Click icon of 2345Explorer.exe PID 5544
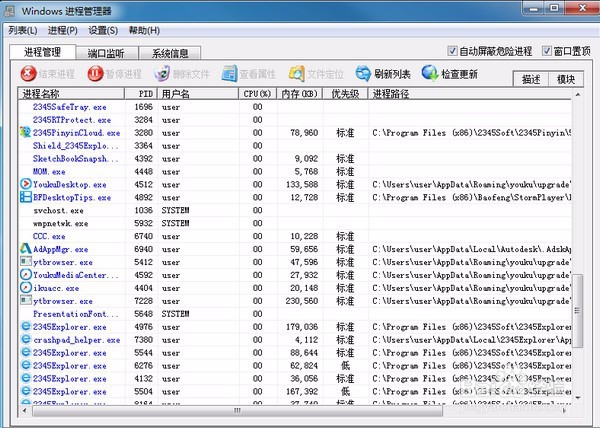 [x=26, y=352]
